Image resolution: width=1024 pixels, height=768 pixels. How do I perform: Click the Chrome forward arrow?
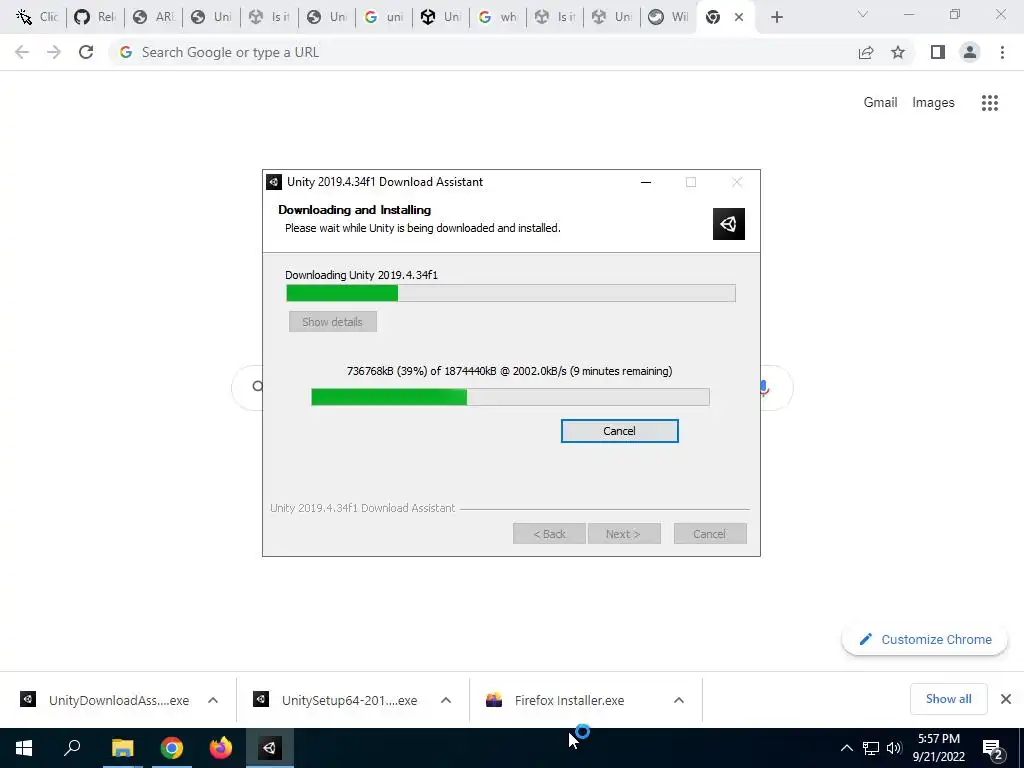pyautogui.click(x=54, y=52)
